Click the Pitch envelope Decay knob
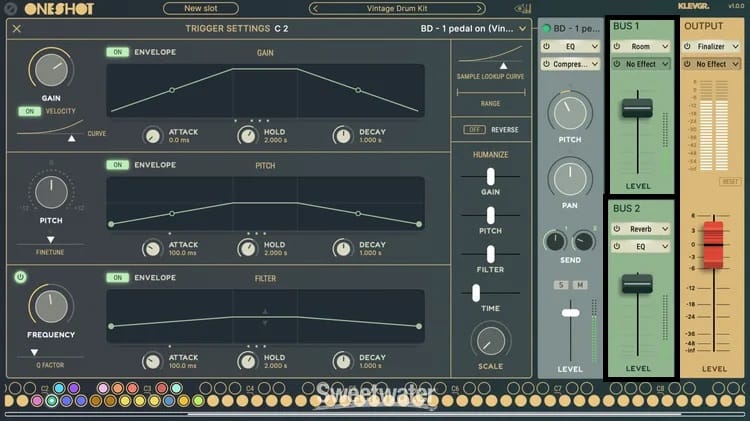Screen dimensions: 750x421 click(x=343, y=249)
